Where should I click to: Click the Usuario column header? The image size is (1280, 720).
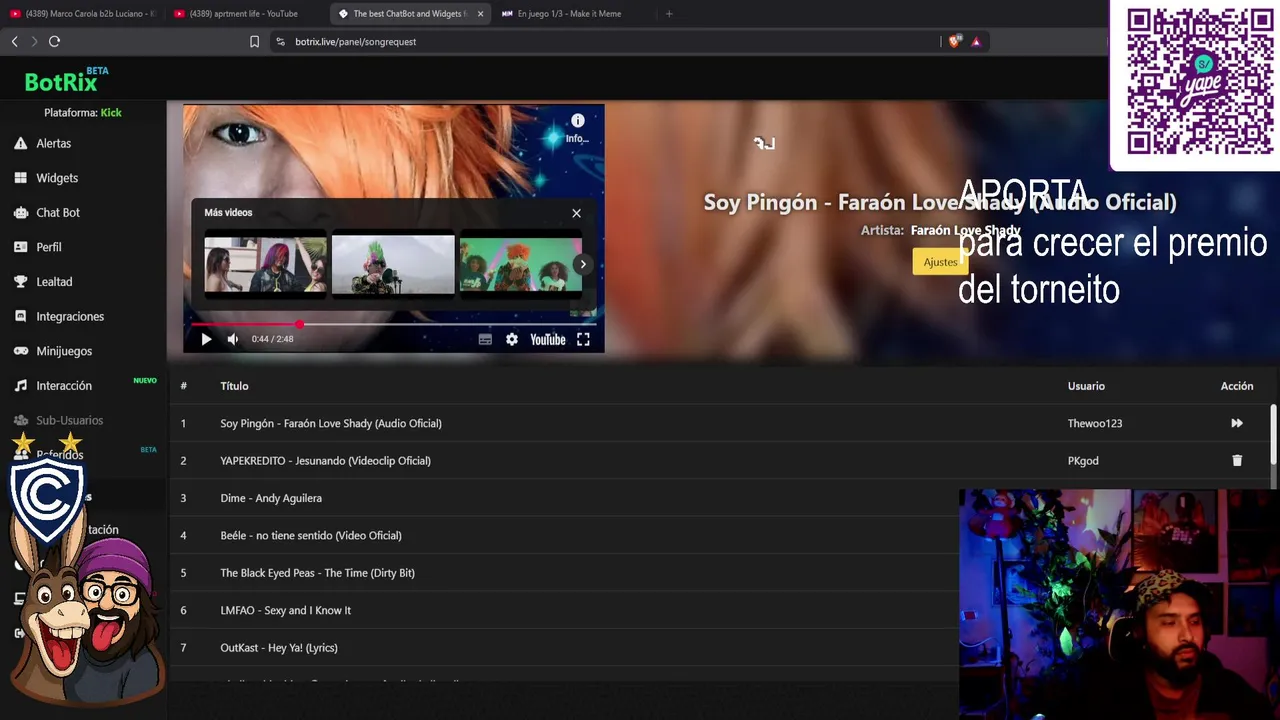point(1086,386)
